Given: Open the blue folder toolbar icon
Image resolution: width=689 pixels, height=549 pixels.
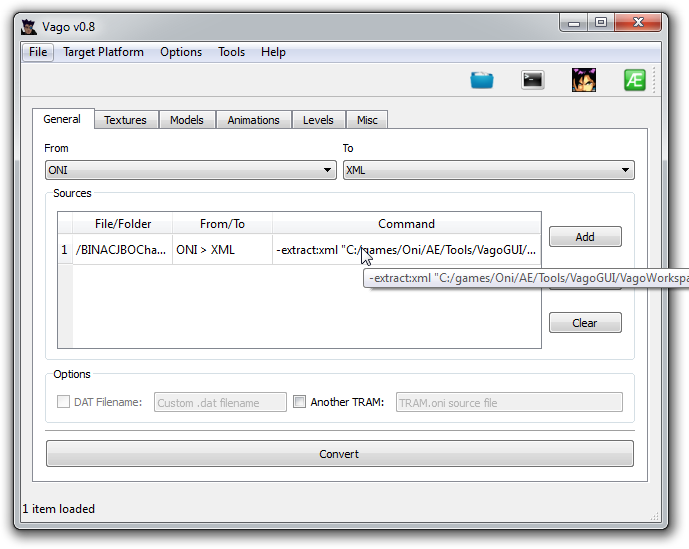Looking at the screenshot, I should pos(482,80).
